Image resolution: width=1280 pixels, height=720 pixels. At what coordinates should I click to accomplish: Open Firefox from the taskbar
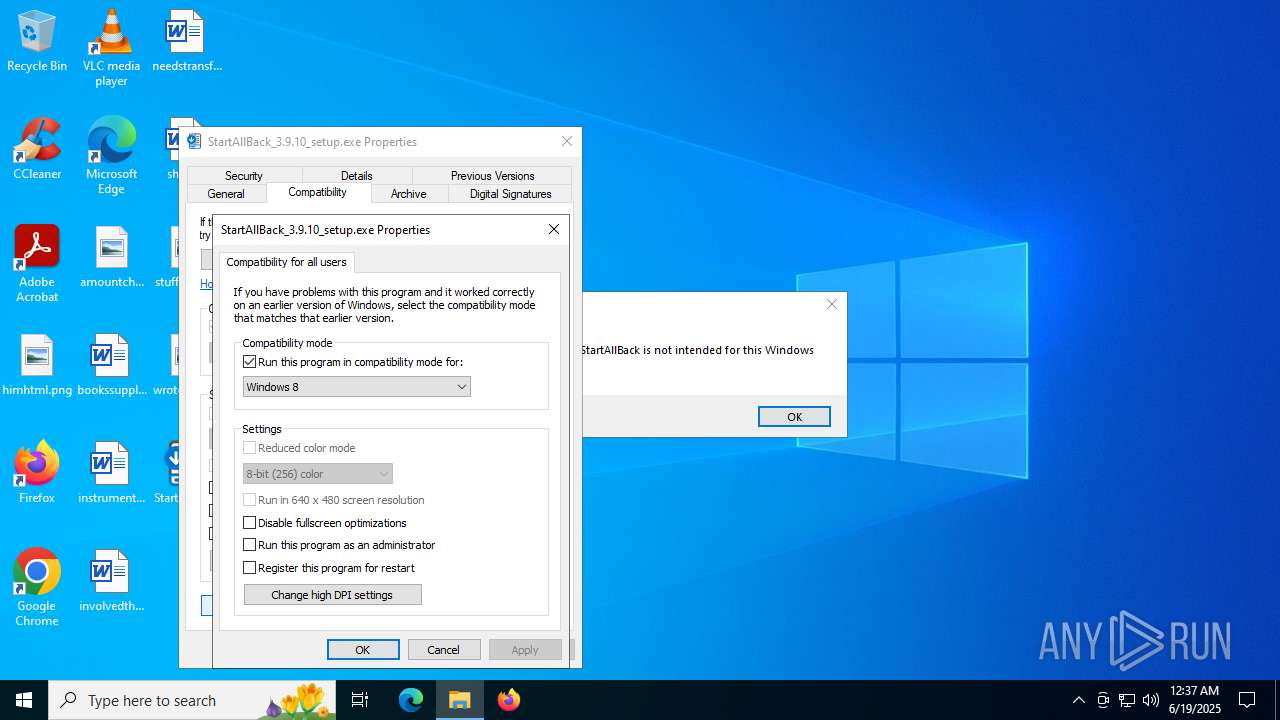tap(509, 700)
